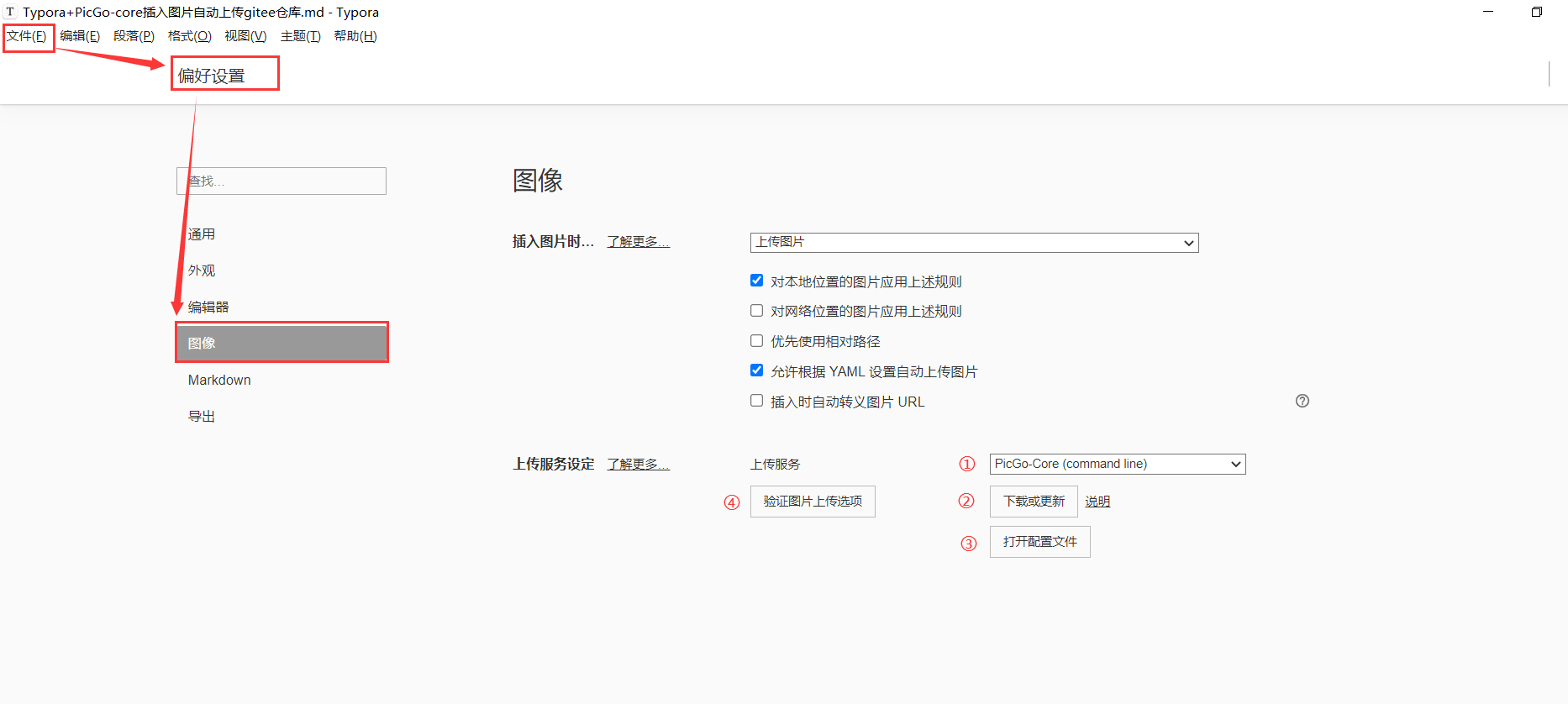Screen dimensions: 1568x704
Task: Minimize the Typora window
Action: pyautogui.click(x=1488, y=12)
